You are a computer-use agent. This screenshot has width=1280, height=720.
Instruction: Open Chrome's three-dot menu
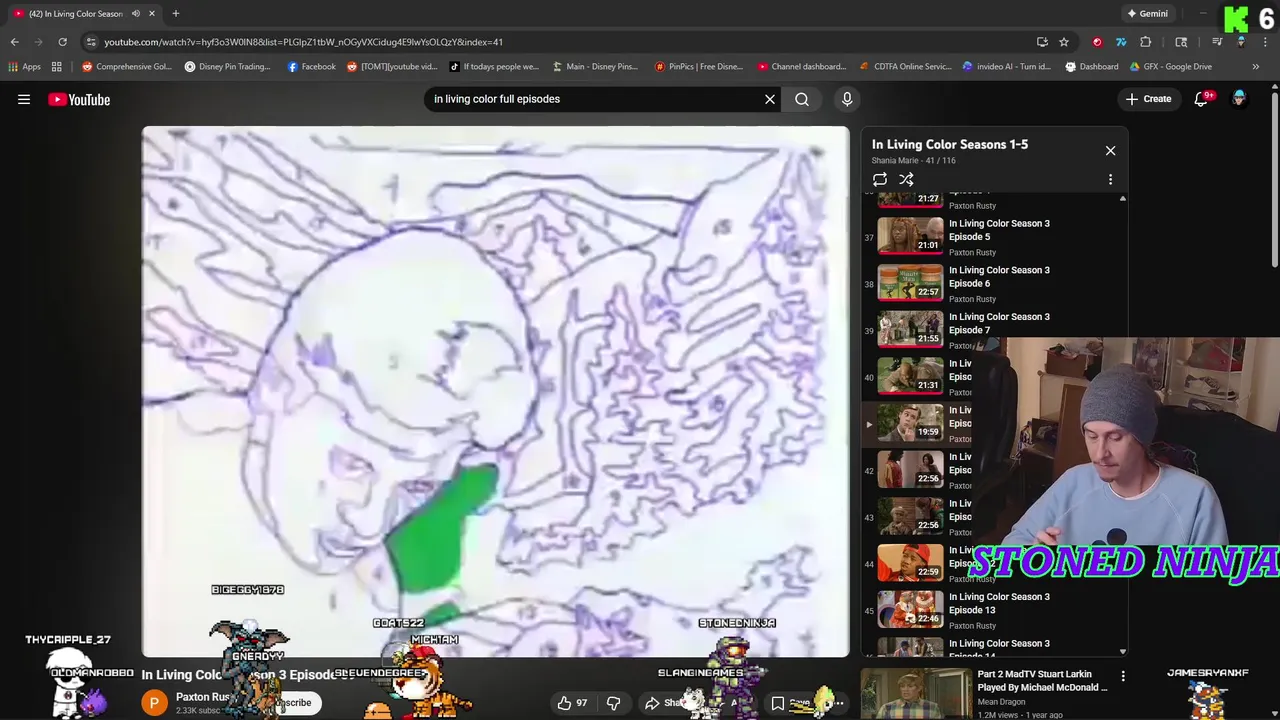click(1265, 42)
